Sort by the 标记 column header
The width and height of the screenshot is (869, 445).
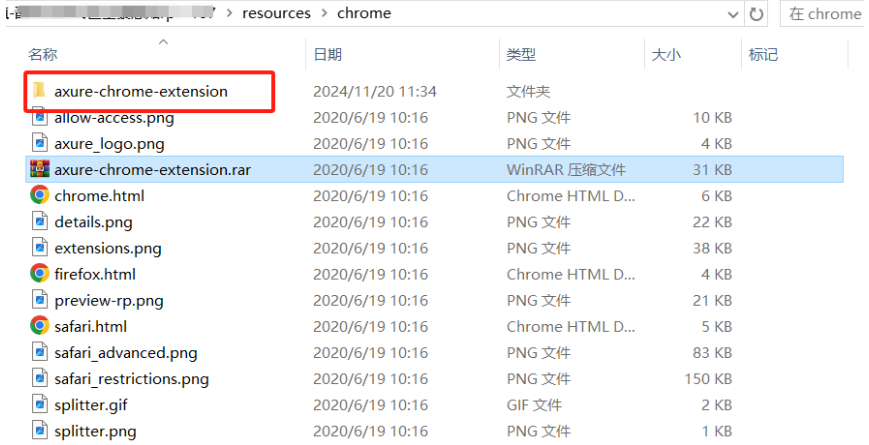pyautogui.click(x=763, y=54)
